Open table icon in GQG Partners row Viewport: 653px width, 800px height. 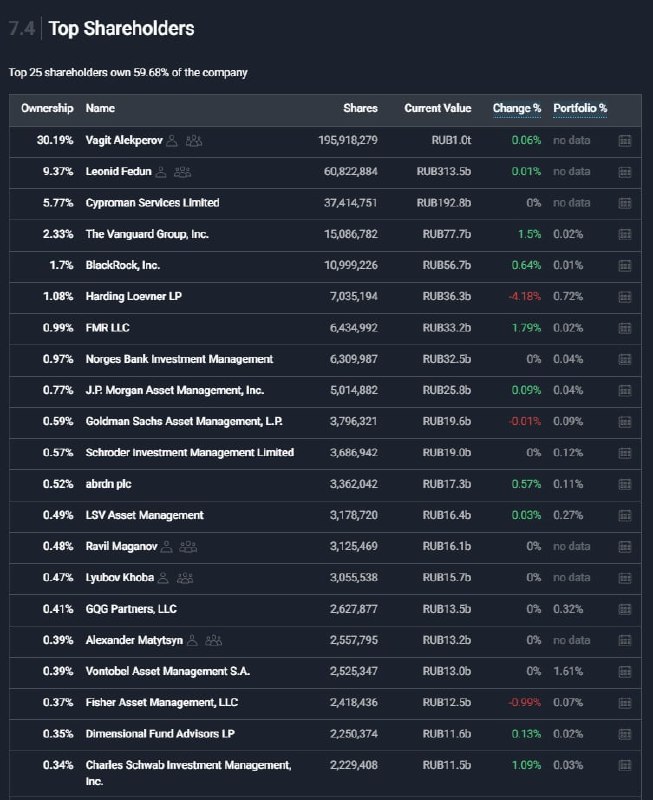tap(625, 609)
